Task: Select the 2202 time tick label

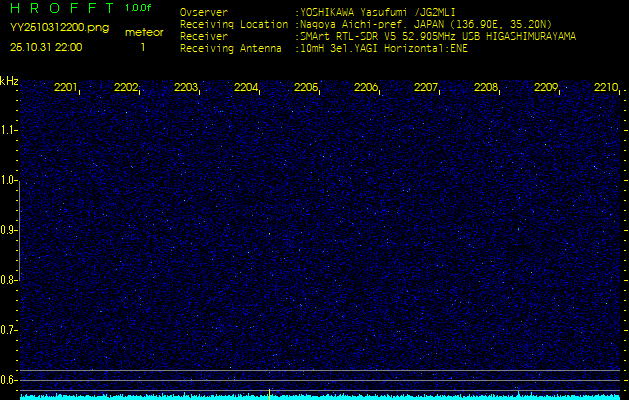Action: click(x=126, y=88)
